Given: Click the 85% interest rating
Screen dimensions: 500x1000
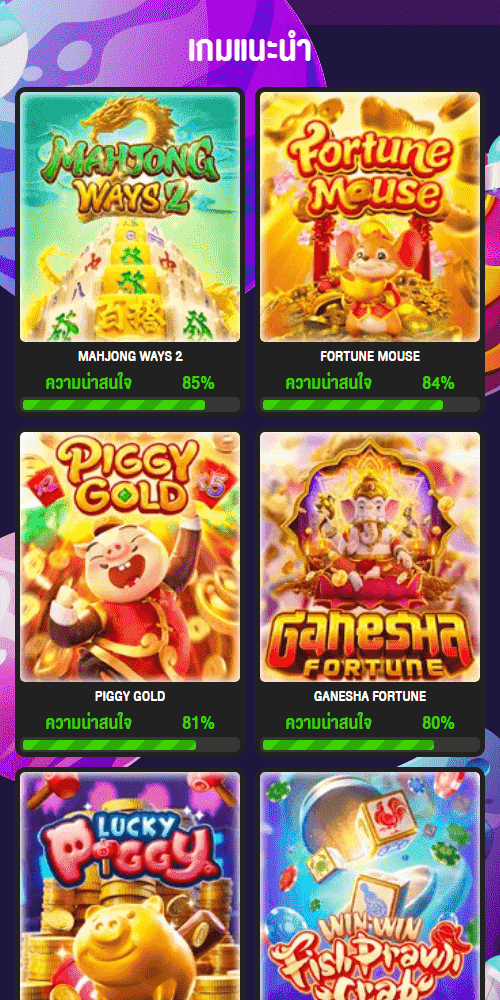Looking at the screenshot, I should tap(198, 383).
